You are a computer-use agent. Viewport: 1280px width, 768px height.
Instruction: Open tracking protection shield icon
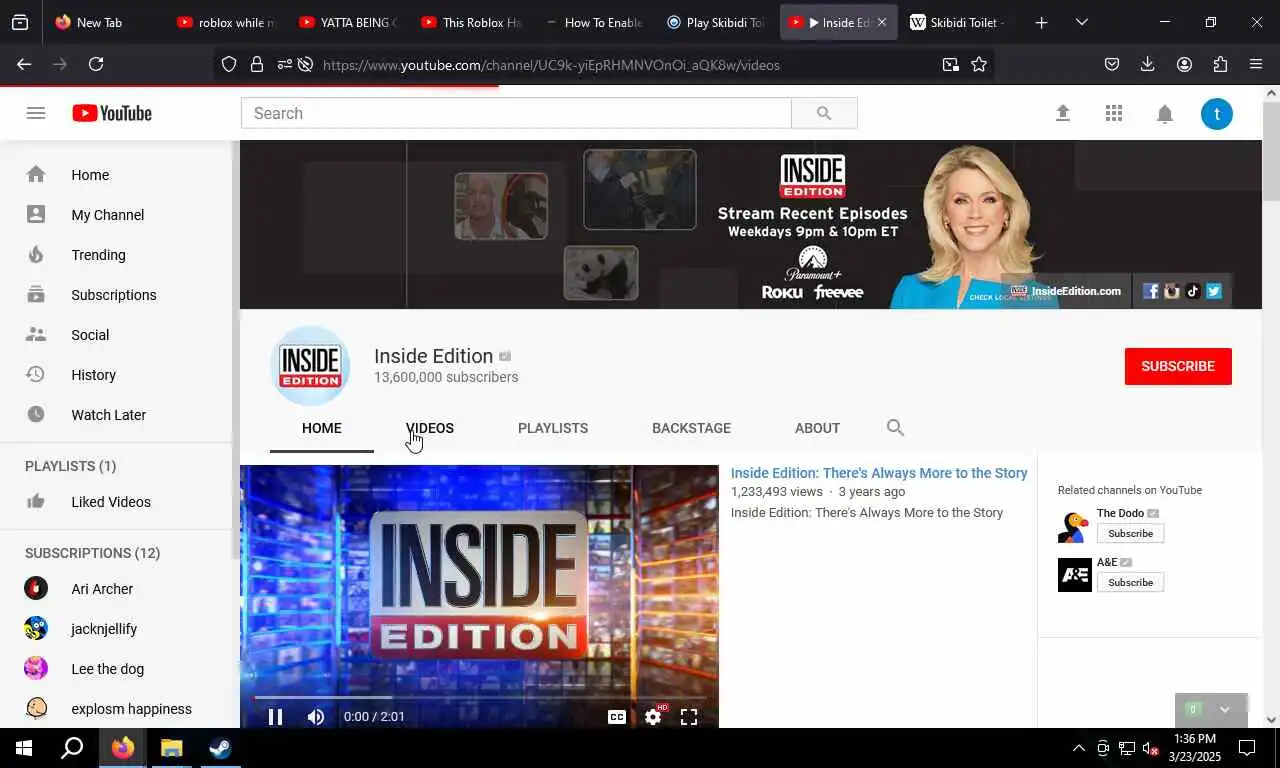click(x=229, y=64)
